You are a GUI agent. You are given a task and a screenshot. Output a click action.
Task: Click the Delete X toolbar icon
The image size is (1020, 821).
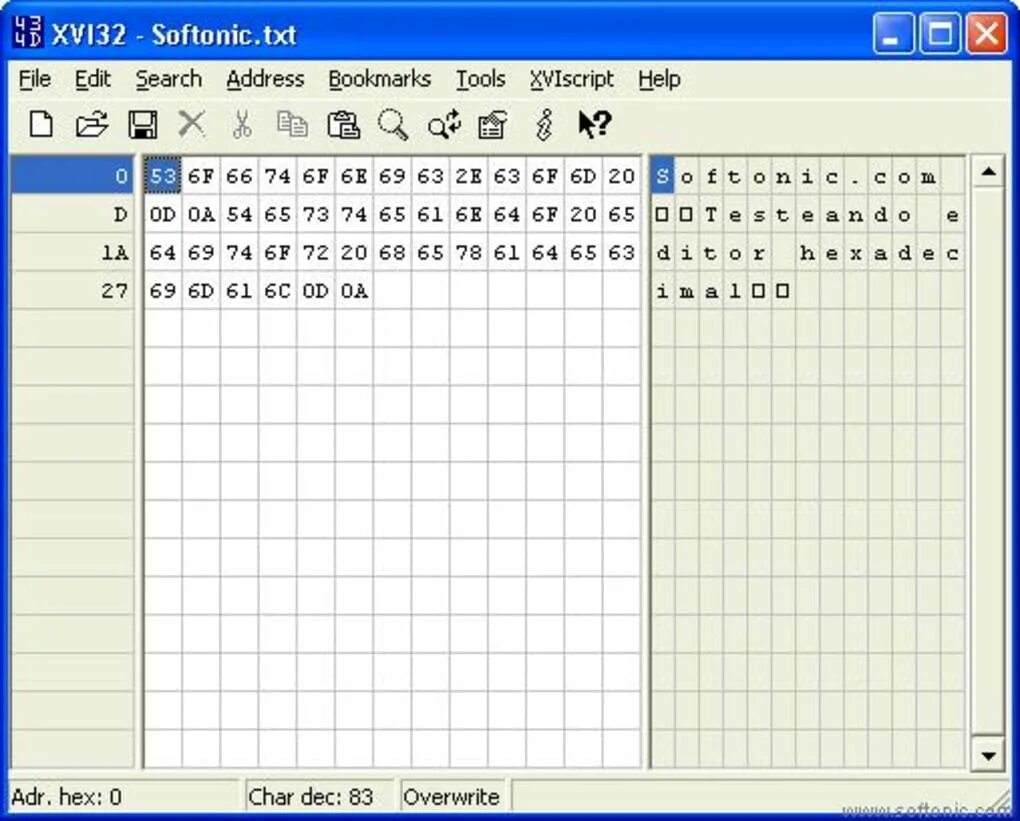click(191, 124)
